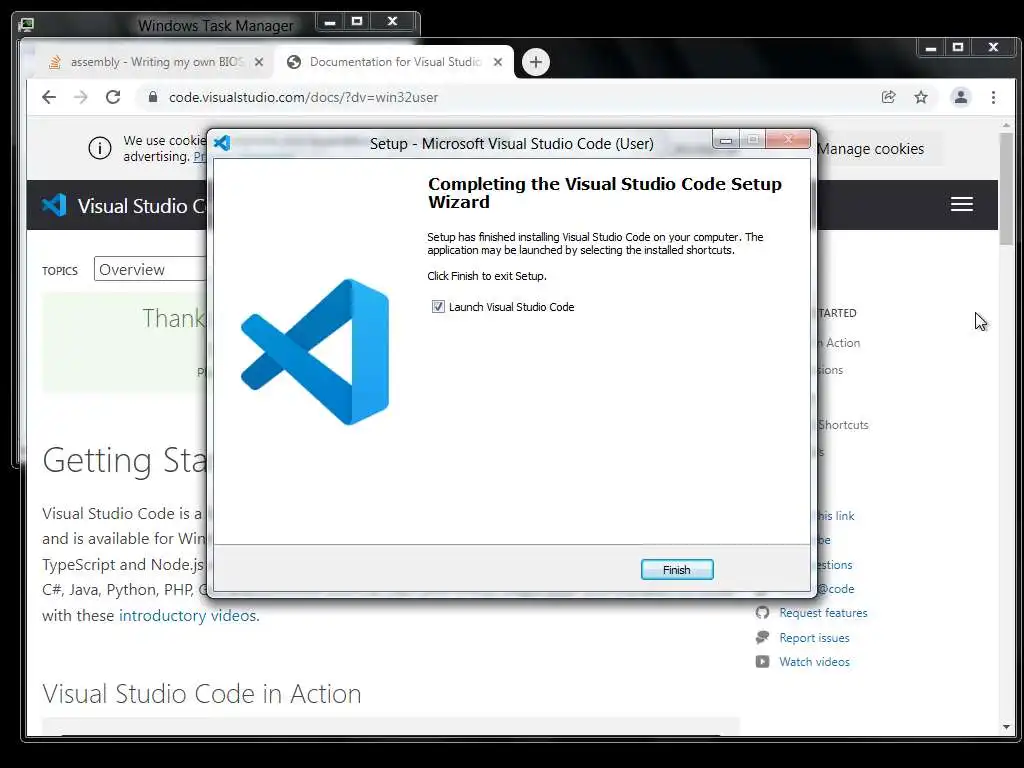
Task: Open the browser three-dot menu
Action: (x=993, y=97)
